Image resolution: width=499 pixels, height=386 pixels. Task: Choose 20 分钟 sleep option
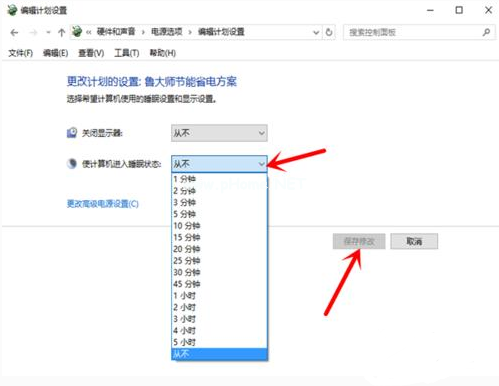click(219, 249)
